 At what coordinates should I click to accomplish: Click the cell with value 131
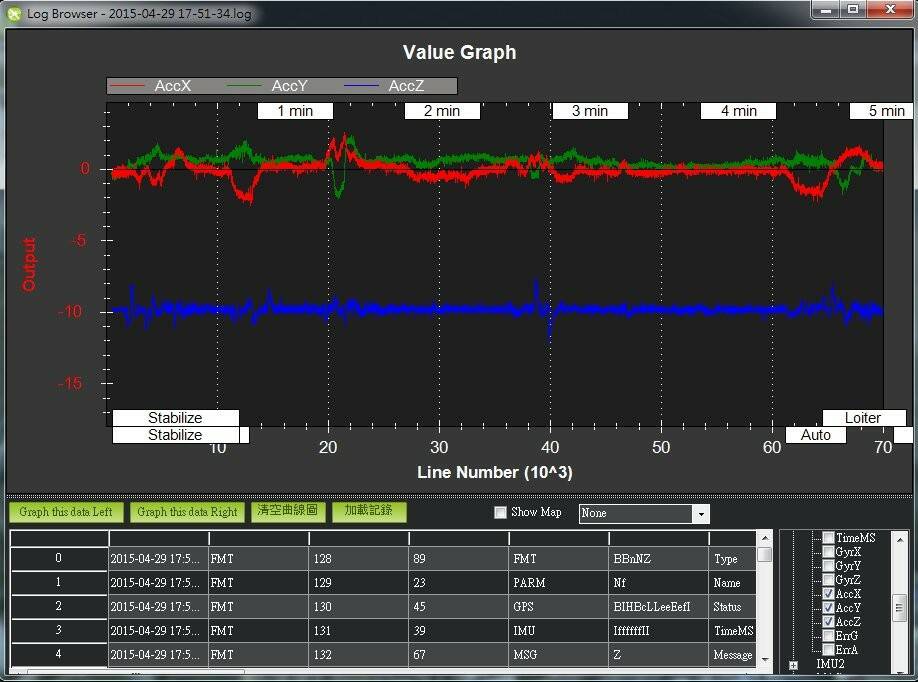(x=358, y=630)
